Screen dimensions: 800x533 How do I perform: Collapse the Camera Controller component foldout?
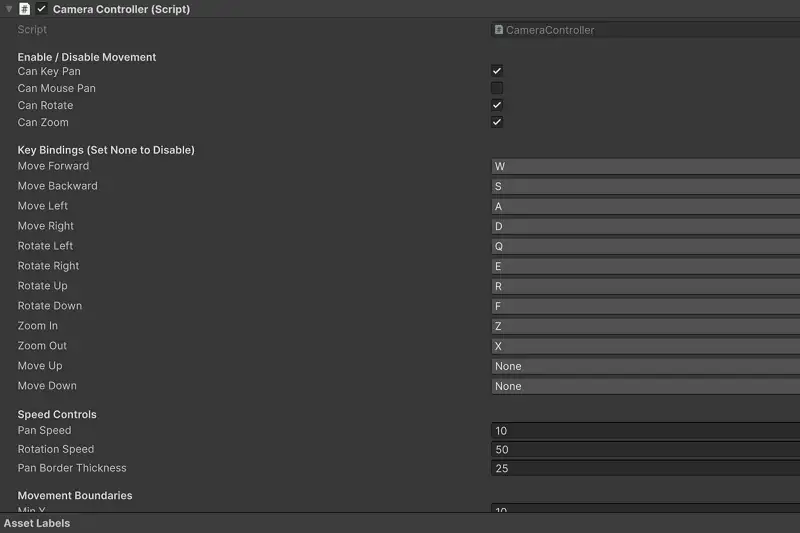(x=9, y=9)
